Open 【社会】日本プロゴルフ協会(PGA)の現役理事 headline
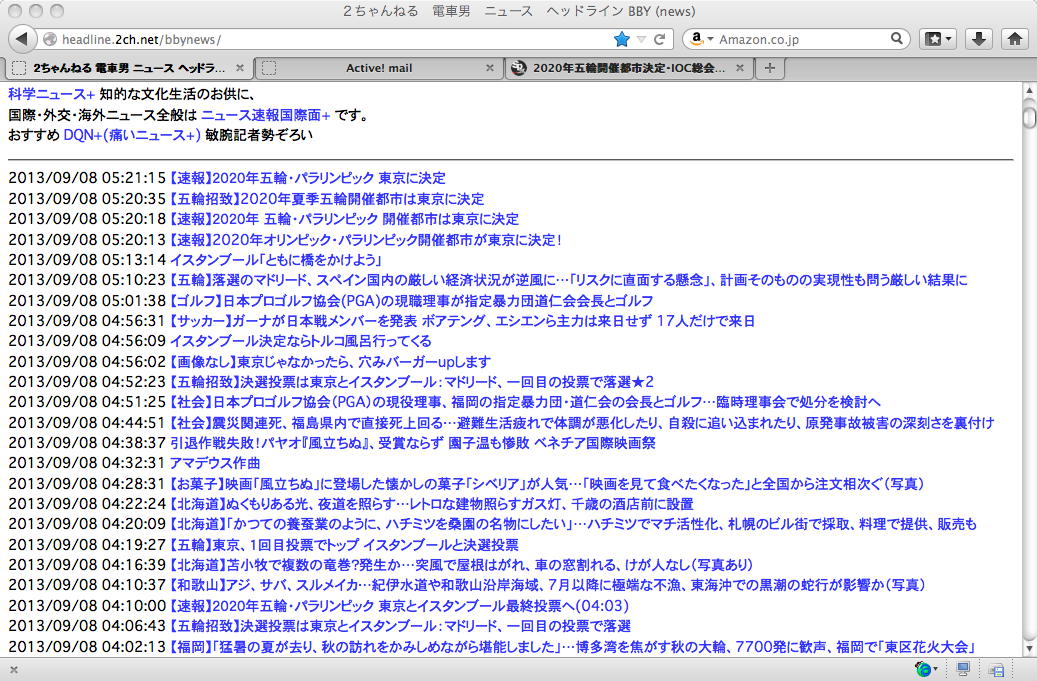Image resolution: width=1037 pixels, height=681 pixels. pyautogui.click(x=525, y=402)
